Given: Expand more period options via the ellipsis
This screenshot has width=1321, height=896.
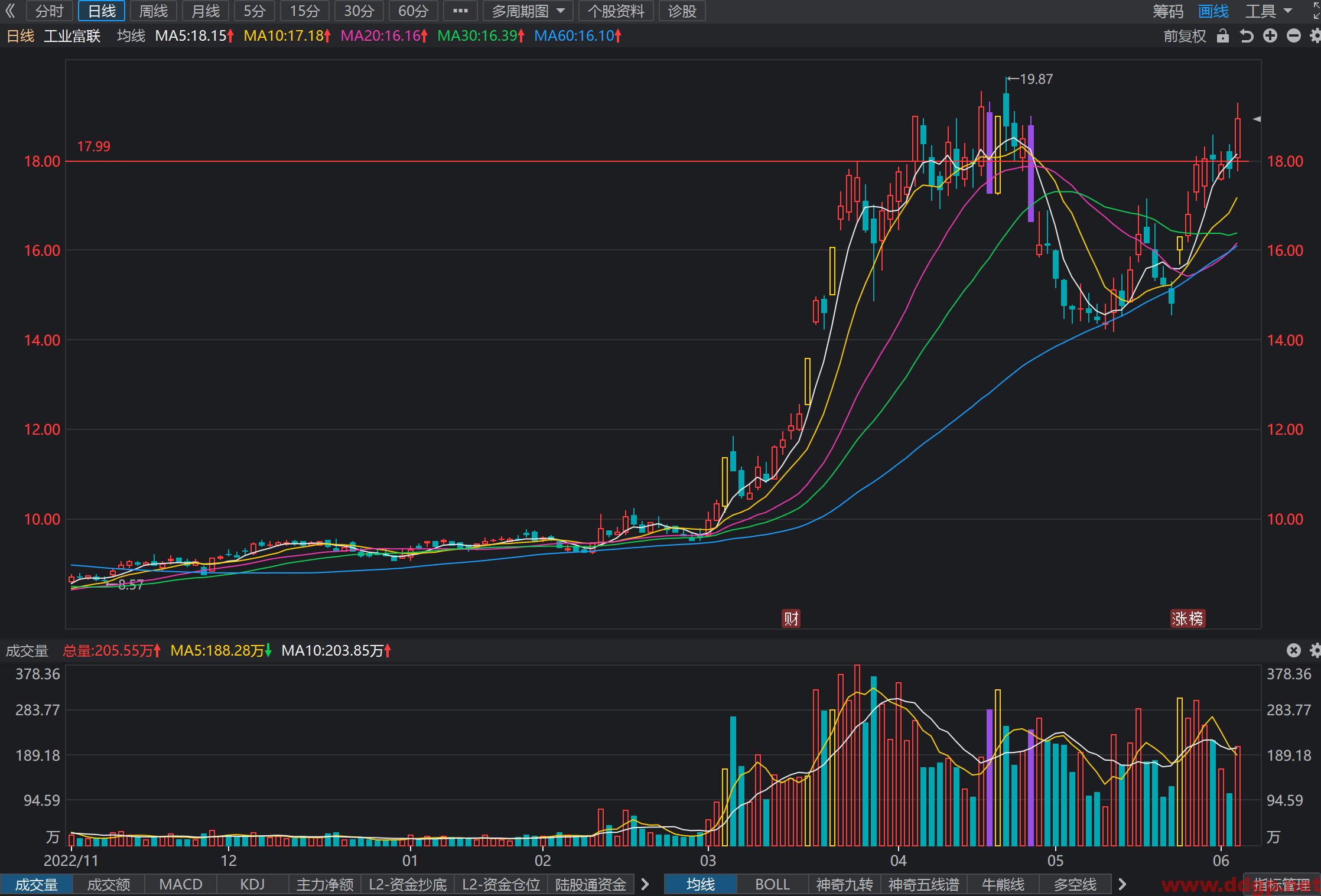Looking at the screenshot, I should pos(460,11).
